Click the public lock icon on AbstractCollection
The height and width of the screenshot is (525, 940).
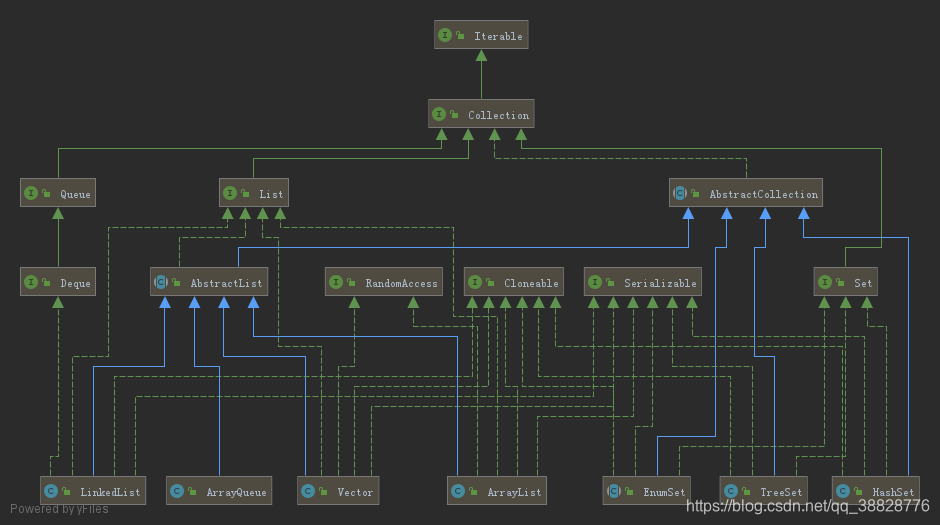[695, 193]
